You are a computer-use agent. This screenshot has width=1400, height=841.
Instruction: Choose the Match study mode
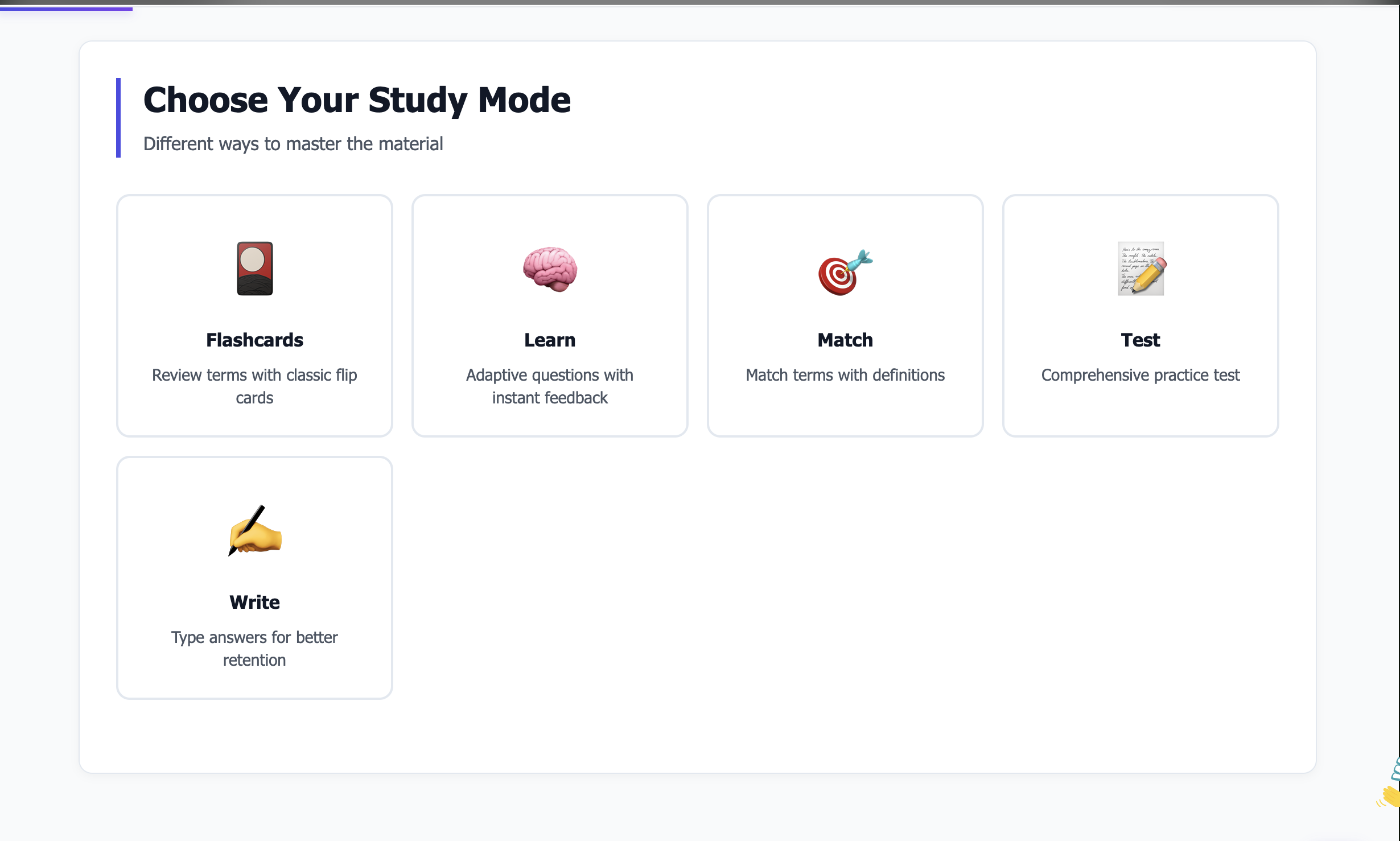point(844,316)
